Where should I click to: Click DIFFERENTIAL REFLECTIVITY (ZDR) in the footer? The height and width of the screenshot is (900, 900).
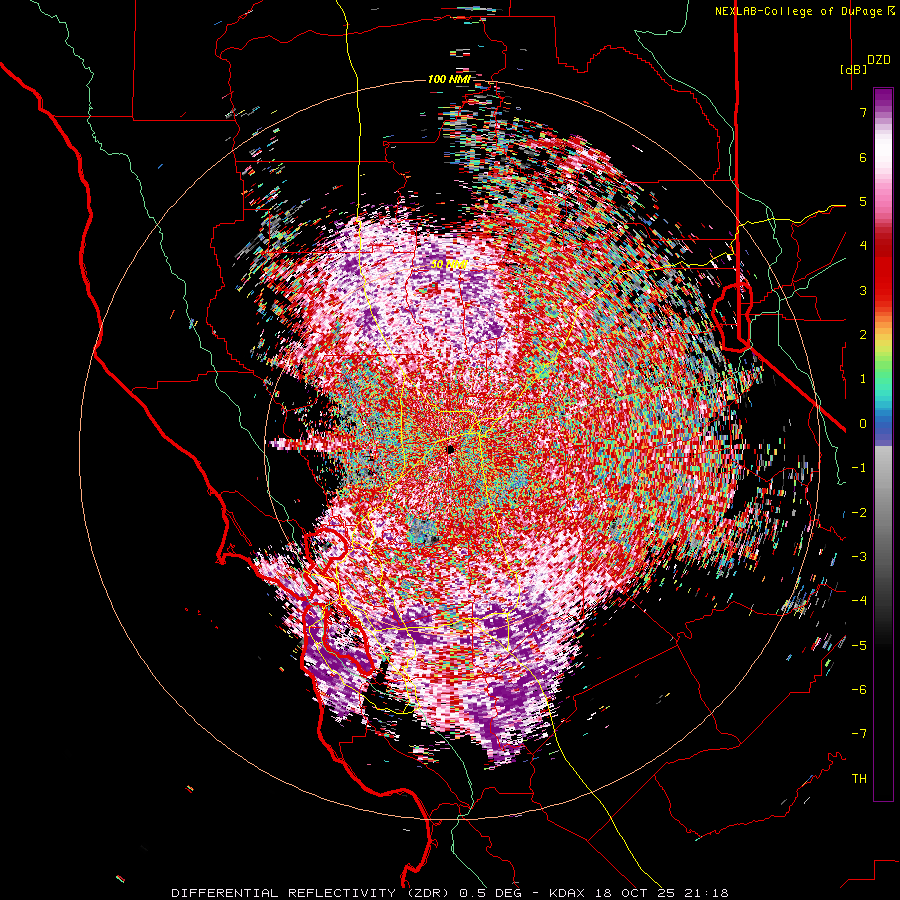pos(312,893)
